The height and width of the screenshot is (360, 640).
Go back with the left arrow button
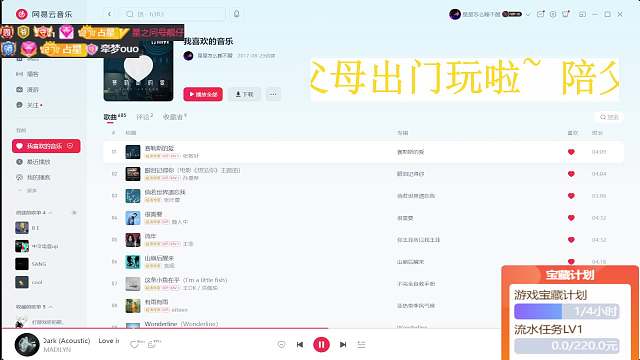point(109,14)
